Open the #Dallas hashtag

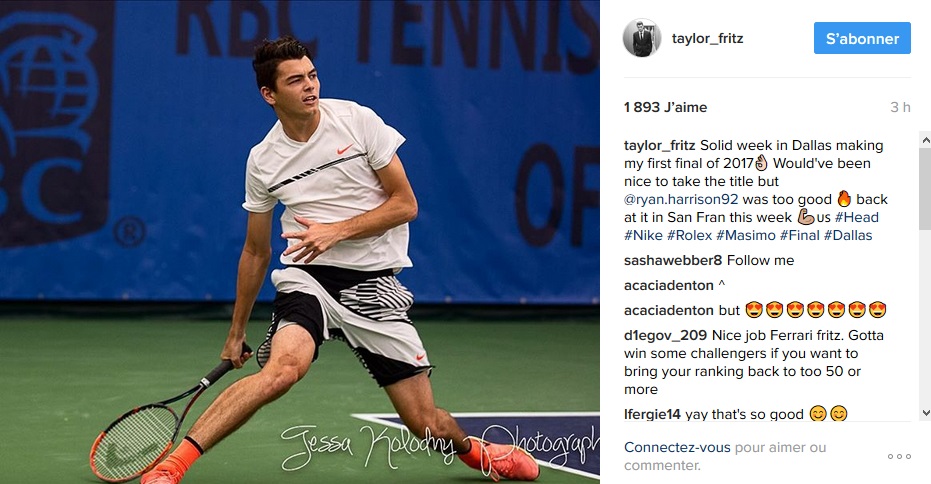848,235
